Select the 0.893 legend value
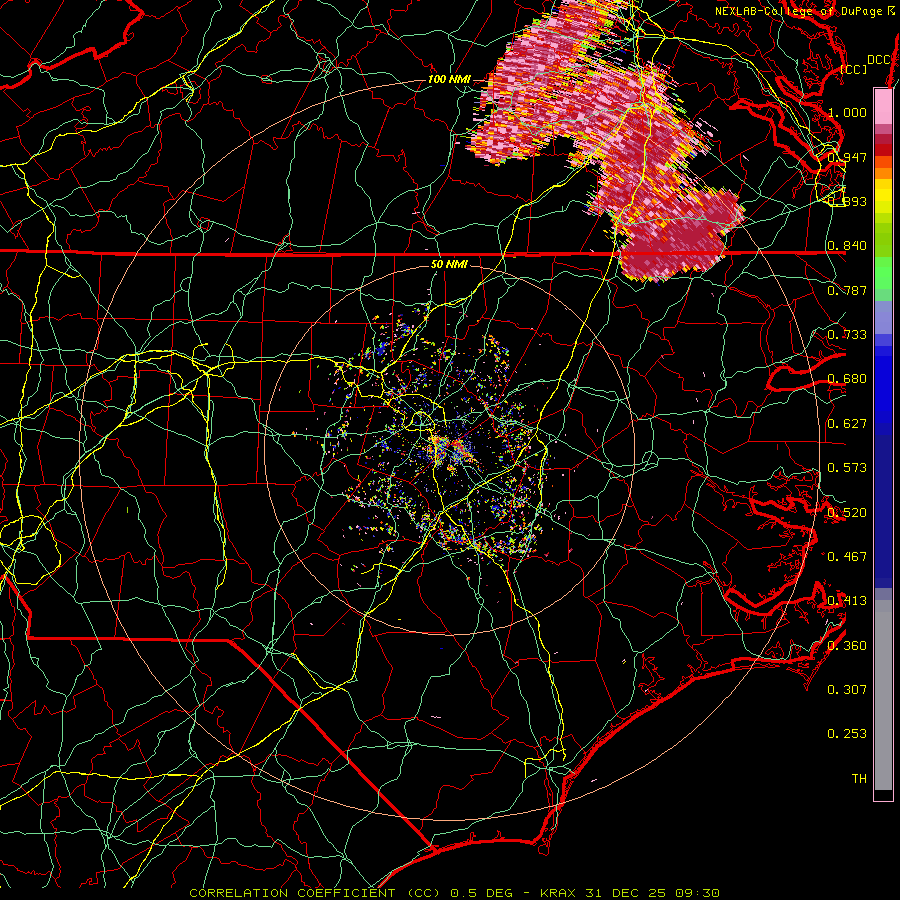Image resolution: width=900 pixels, height=900 pixels. coord(847,201)
